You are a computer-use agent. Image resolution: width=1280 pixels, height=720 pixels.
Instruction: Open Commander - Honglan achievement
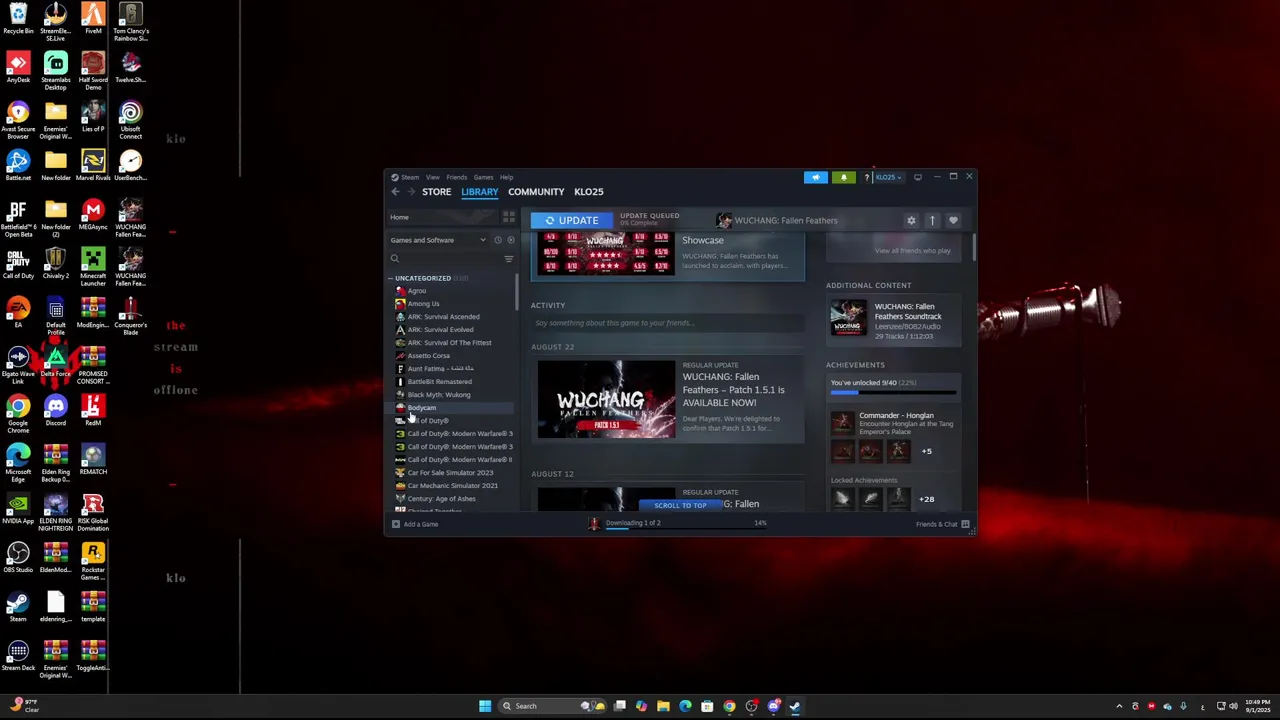click(893, 423)
